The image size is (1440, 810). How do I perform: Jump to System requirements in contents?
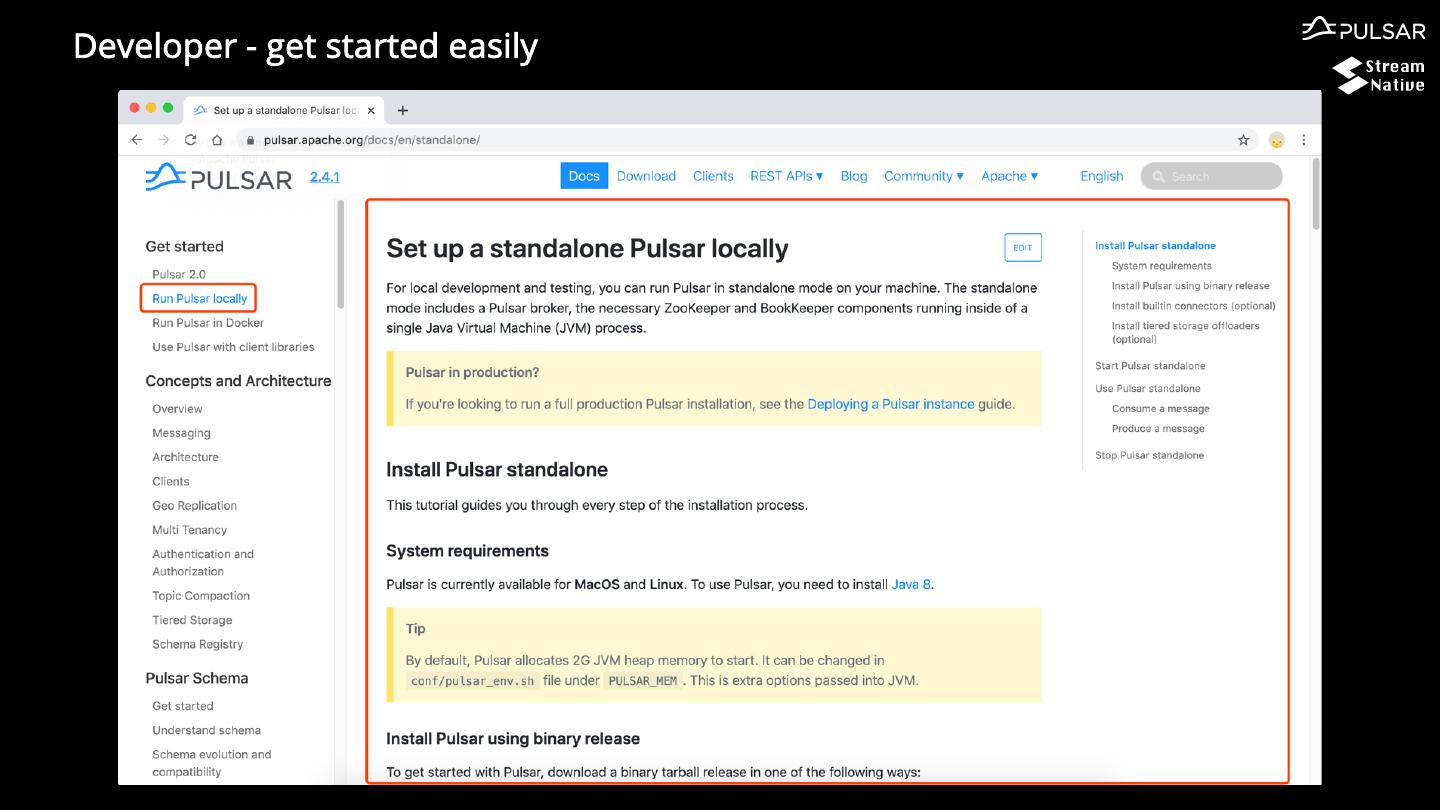[1161, 266]
